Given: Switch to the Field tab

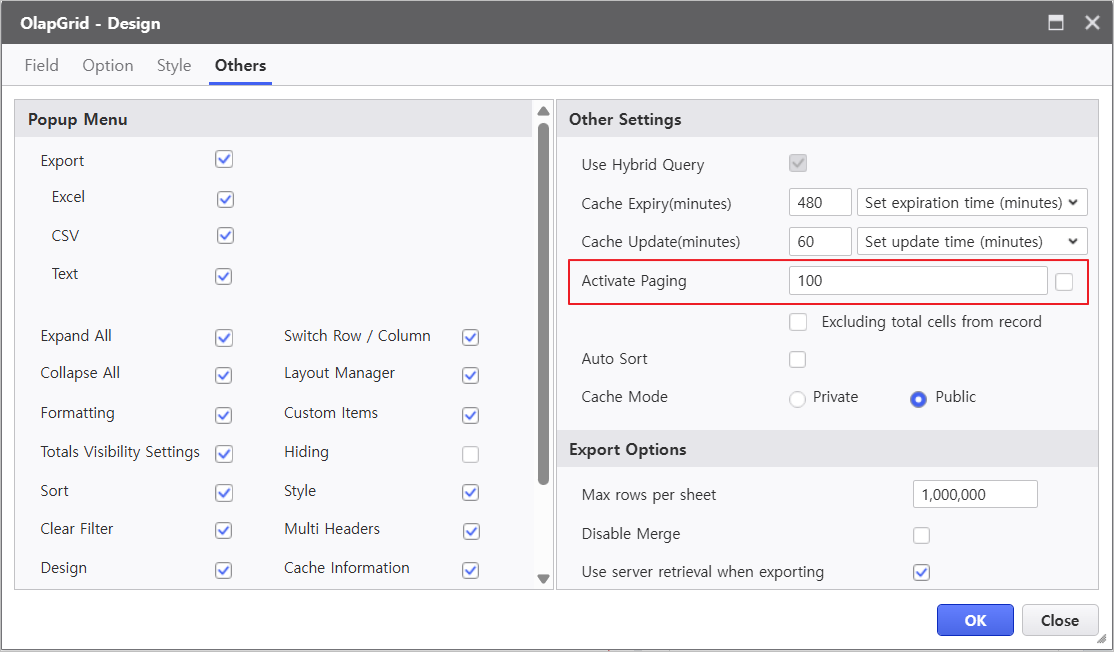Looking at the screenshot, I should 41,66.
